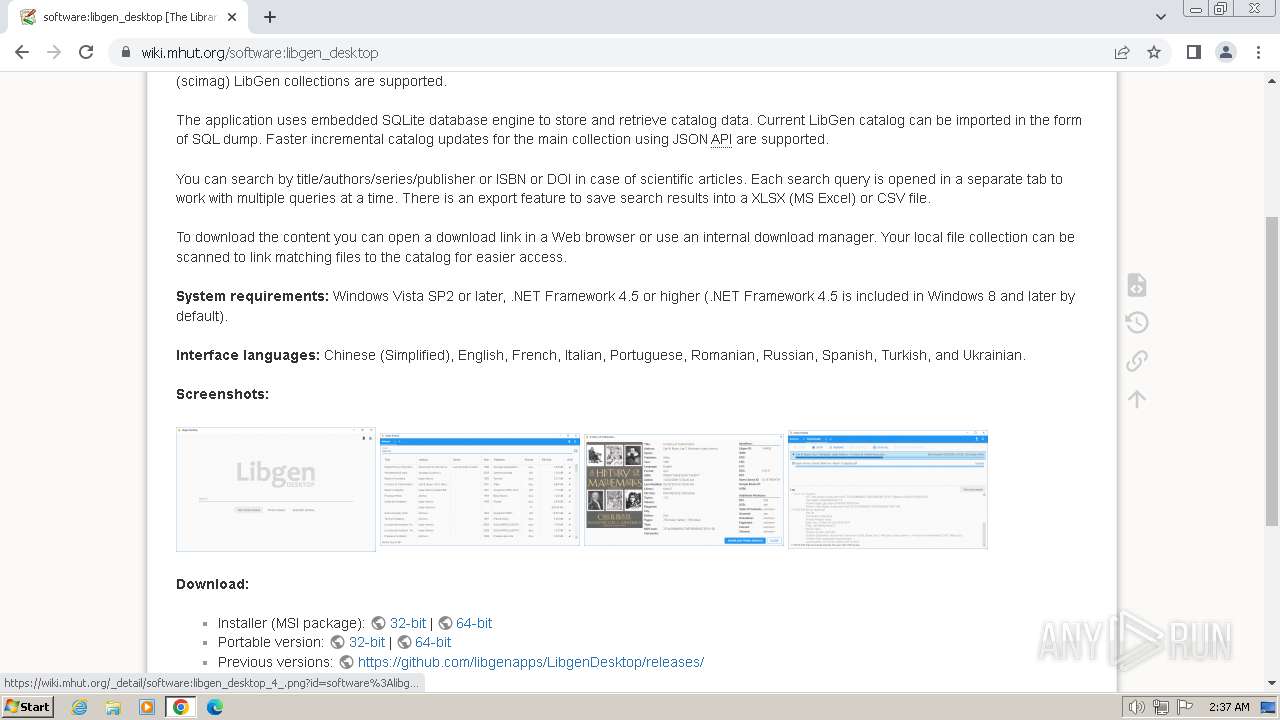1280x720 pixels.
Task: Reload the current page
Action: tap(86, 52)
